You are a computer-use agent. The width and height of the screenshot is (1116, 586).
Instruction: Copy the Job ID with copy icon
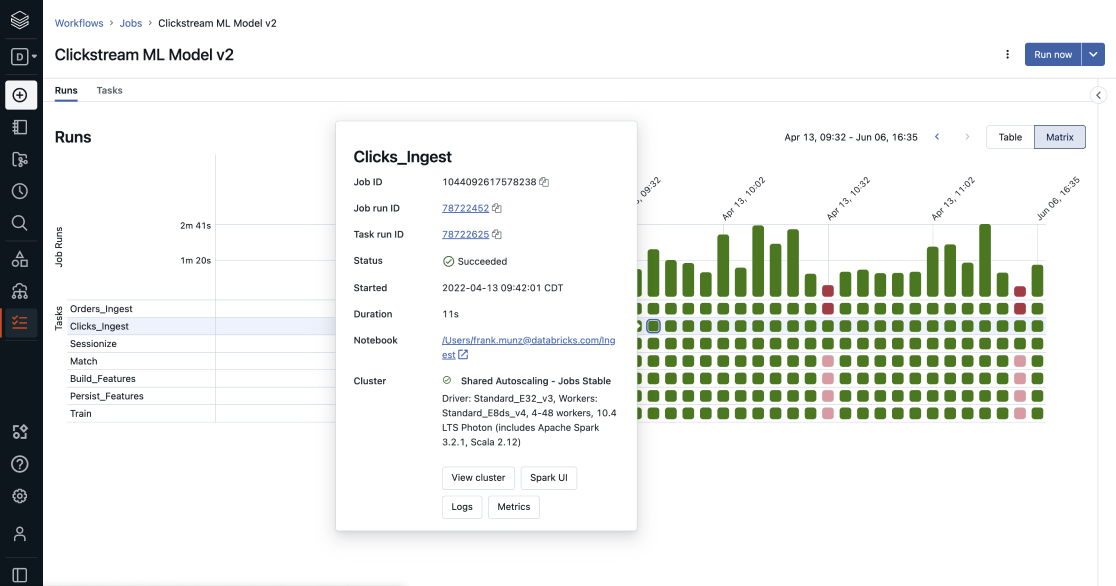pos(545,182)
